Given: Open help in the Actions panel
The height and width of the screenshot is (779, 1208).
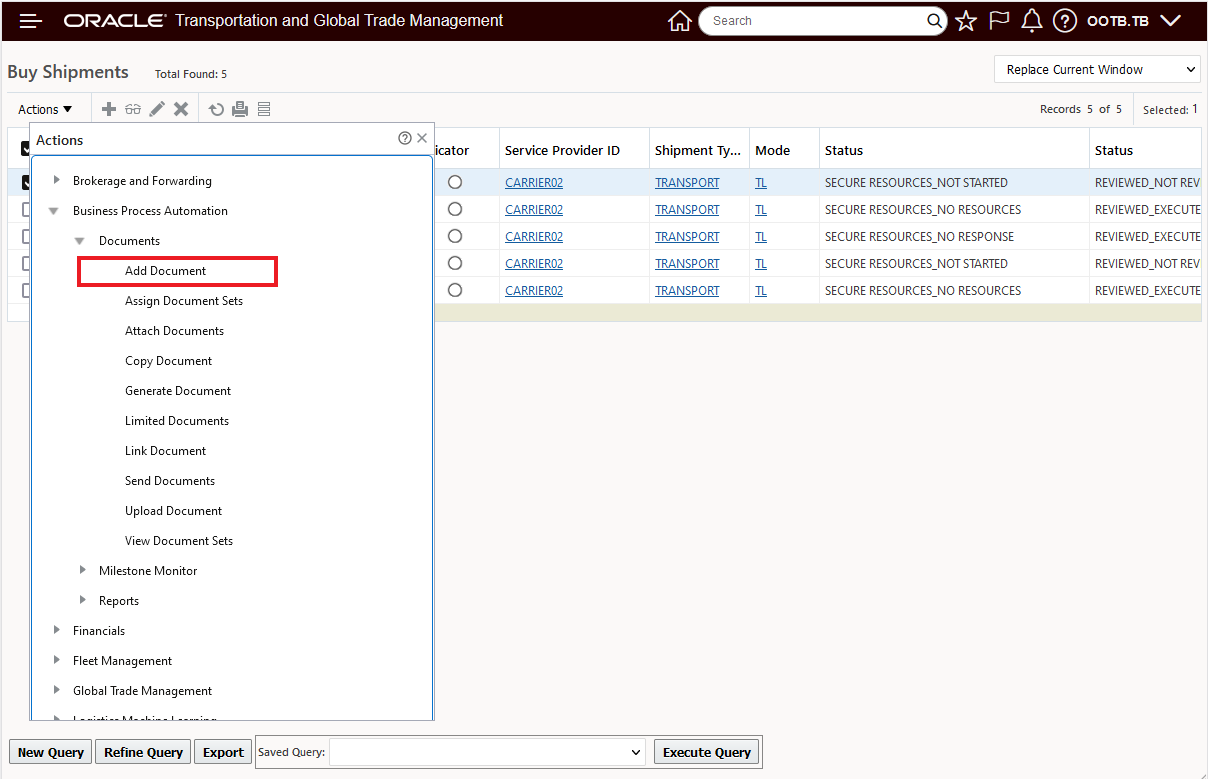Looking at the screenshot, I should coord(405,139).
